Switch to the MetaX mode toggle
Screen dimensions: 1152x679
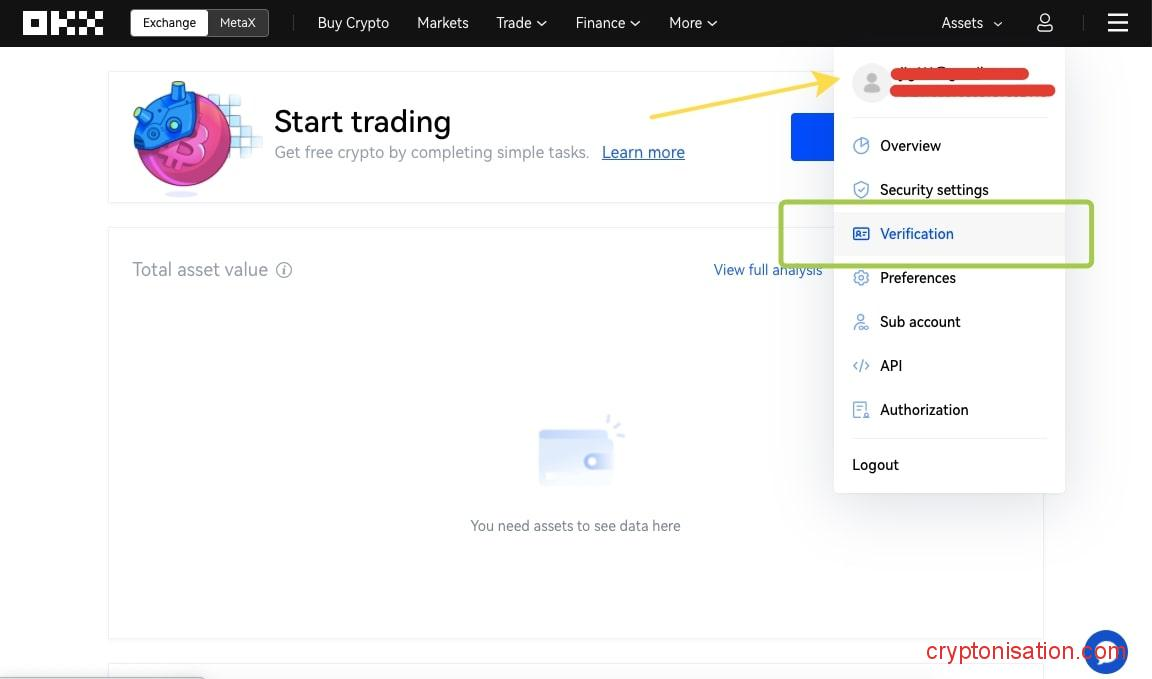pos(237,23)
